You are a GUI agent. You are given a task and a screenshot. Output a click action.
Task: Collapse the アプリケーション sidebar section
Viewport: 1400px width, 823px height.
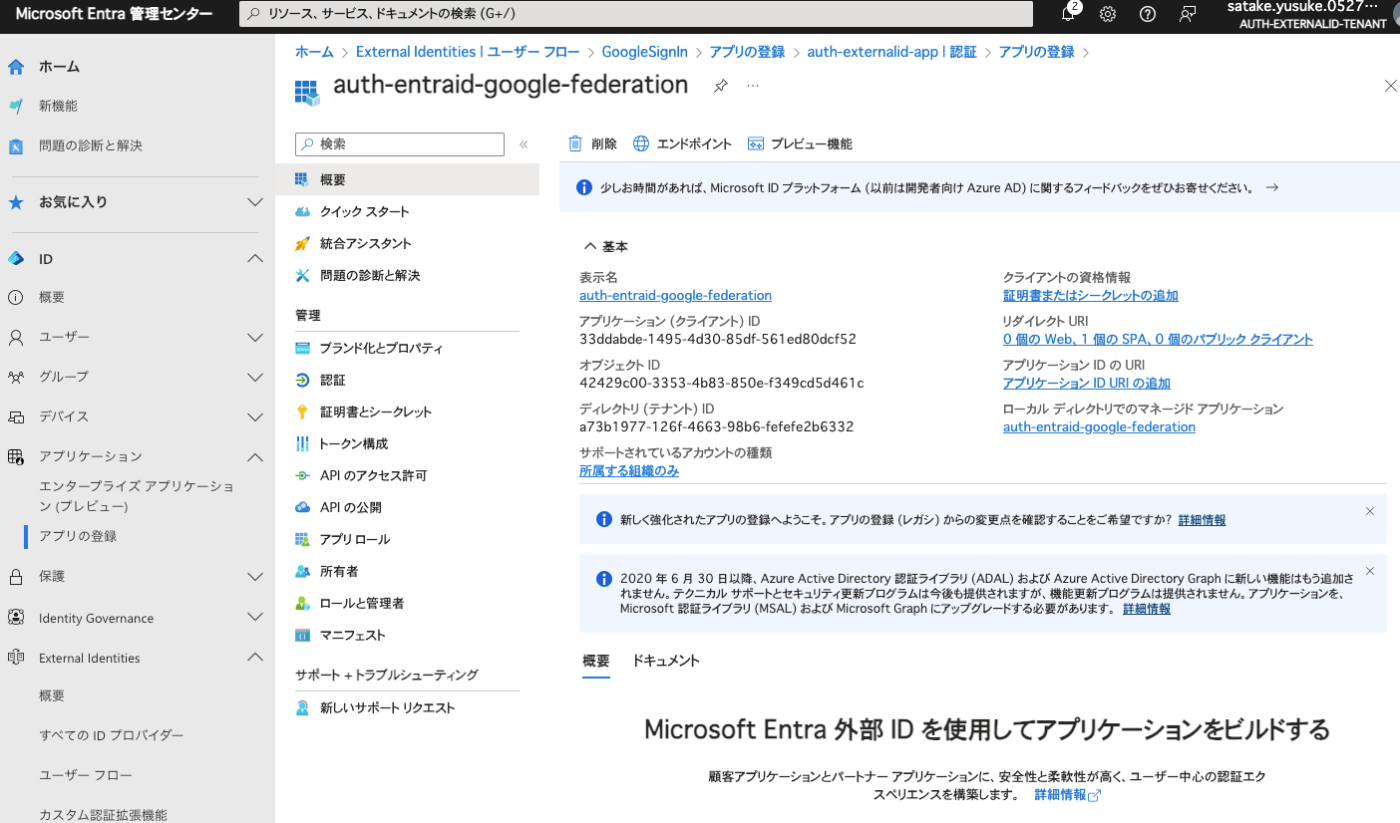(x=255, y=457)
